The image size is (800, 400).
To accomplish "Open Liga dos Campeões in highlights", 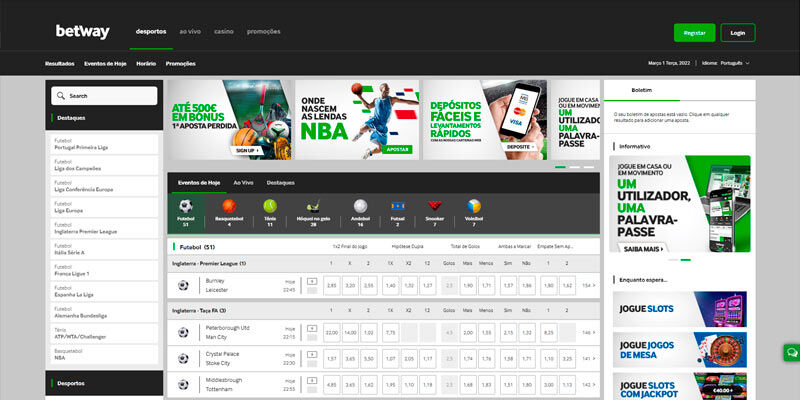I will pos(105,165).
